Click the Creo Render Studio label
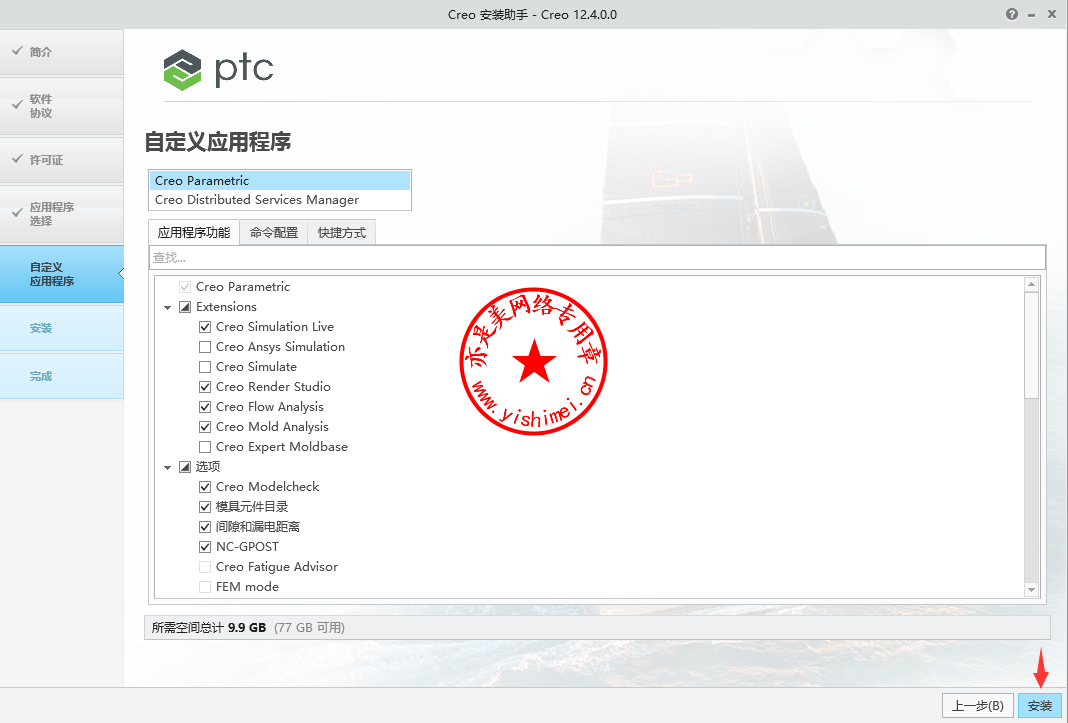This screenshot has width=1068, height=723. [x=273, y=387]
